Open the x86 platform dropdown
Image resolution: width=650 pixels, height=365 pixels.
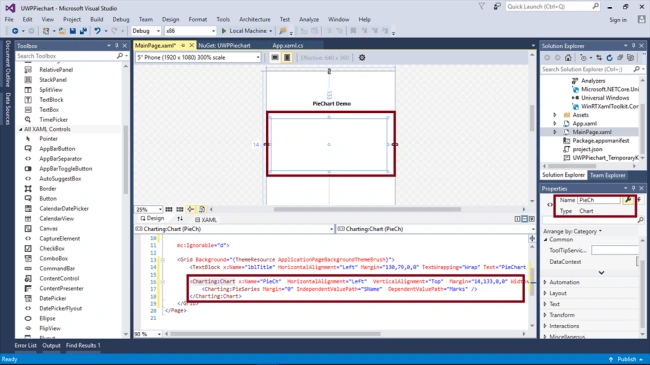pyautogui.click(x=190, y=31)
